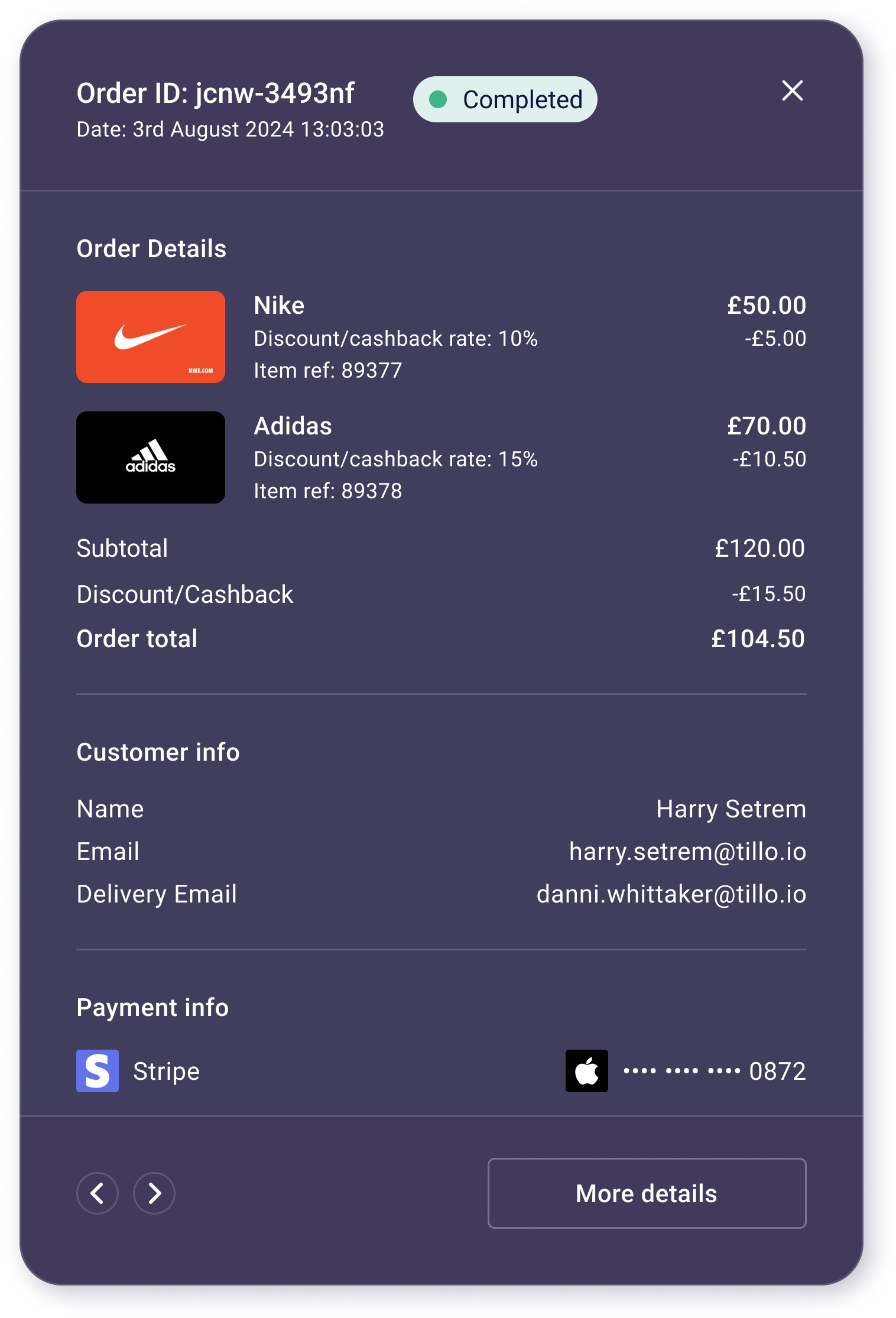The width and height of the screenshot is (896, 1318).
Task: Select the customer email harry.setrem@tillo.io
Action: (x=687, y=852)
